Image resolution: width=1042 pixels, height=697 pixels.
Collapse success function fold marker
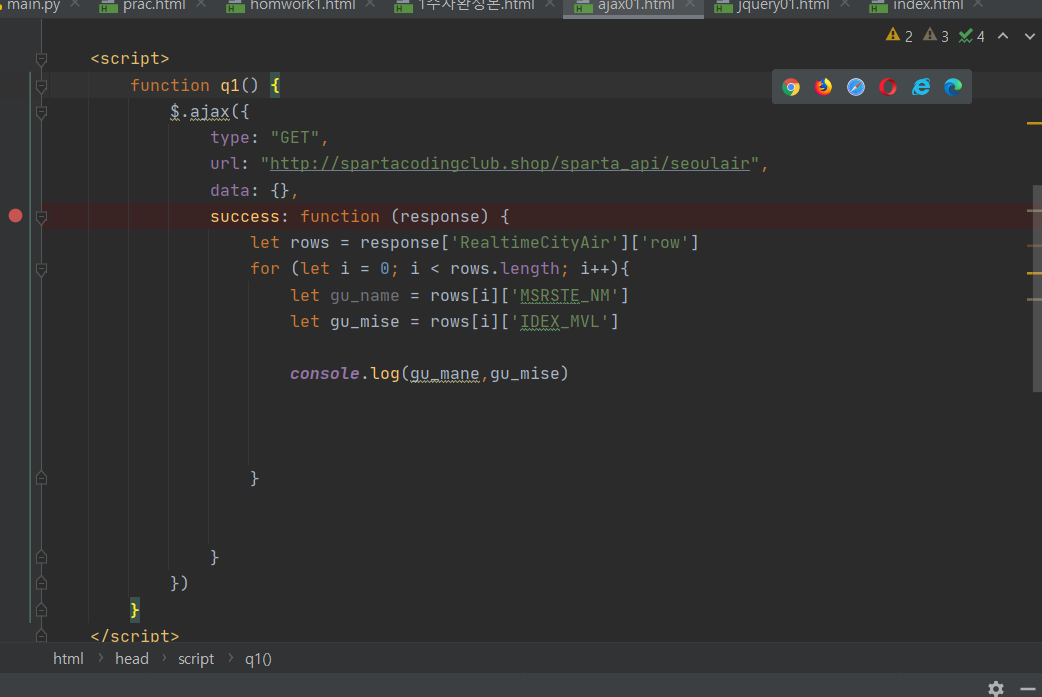pyautogui.click(x=41, y=217)
